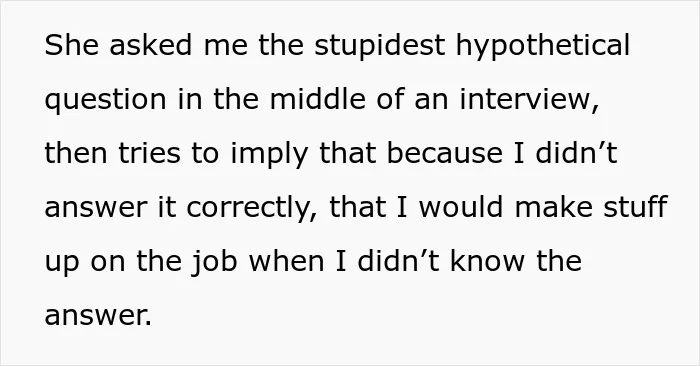The height and width of the screenshot is (366, 700).
Task: Click the word "then" starting the third line
Action: click(x=76, y=153)
